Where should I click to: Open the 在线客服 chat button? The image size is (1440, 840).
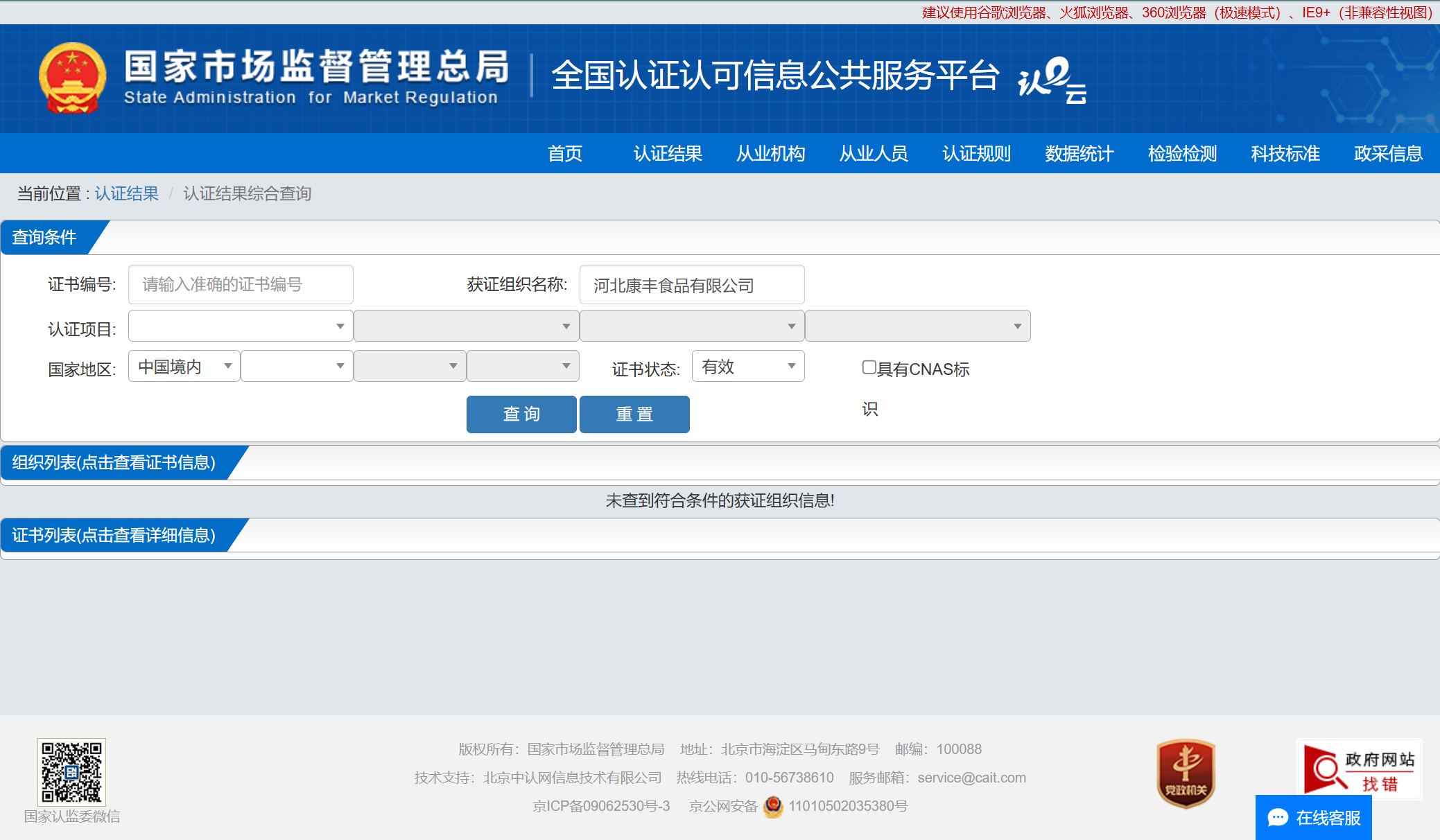pyautogui.click(x=1313, y=818)
